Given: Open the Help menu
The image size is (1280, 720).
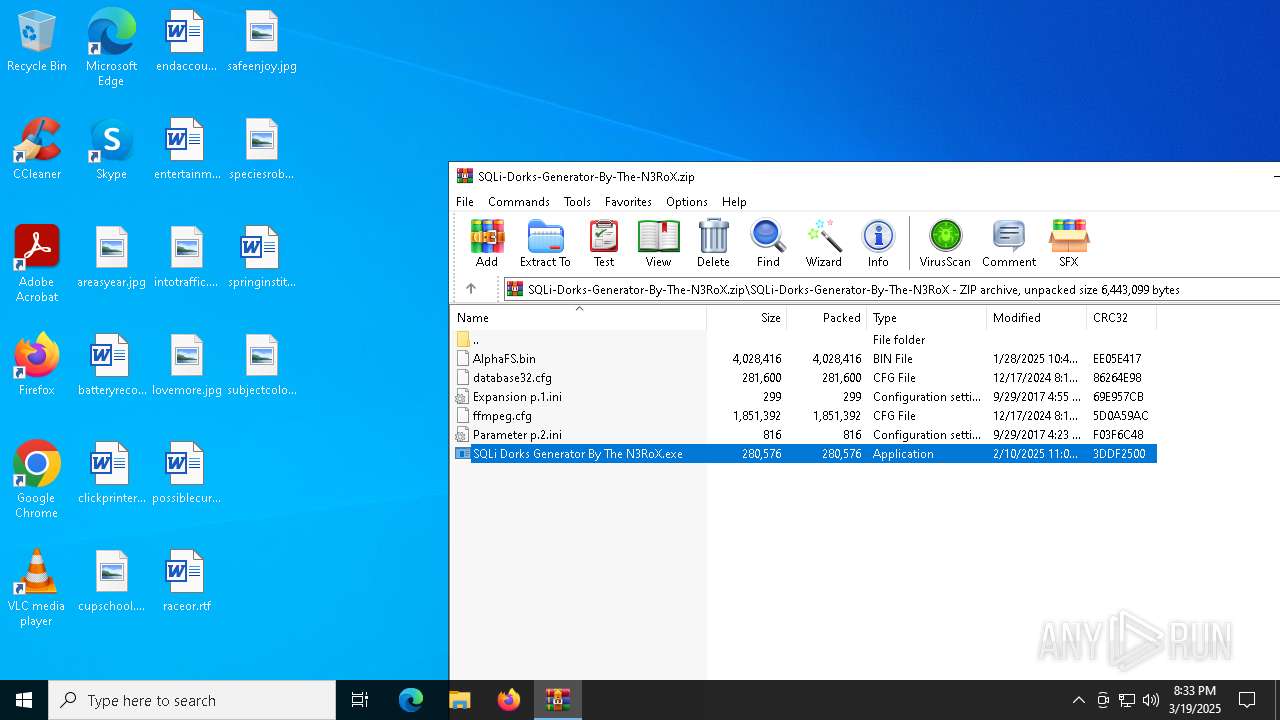Looking at the screenshot, I should tap(734, 202).
